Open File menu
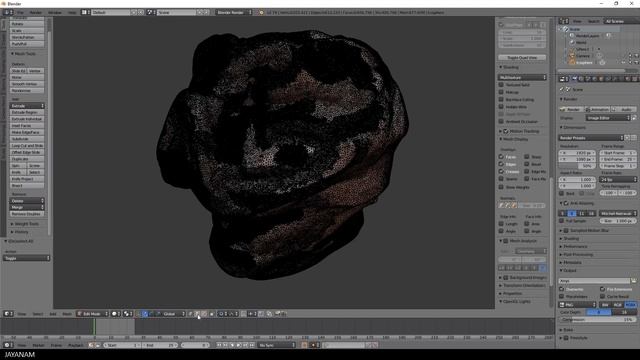The width and height of the screenshot is (640, 360). point(20,13)
